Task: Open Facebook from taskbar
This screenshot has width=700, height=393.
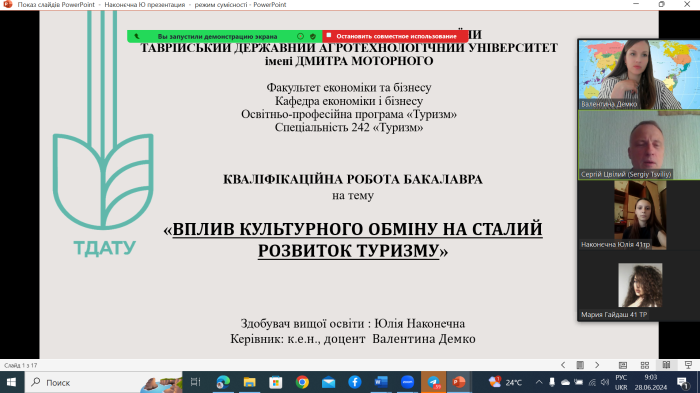Action: (355, 382)
